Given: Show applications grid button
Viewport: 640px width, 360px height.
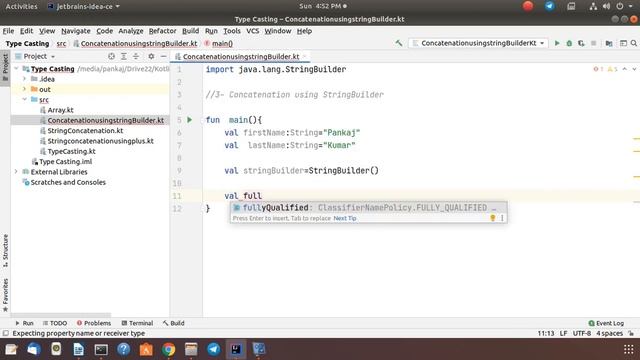Looking at the screenshot, I should [629, 349].
